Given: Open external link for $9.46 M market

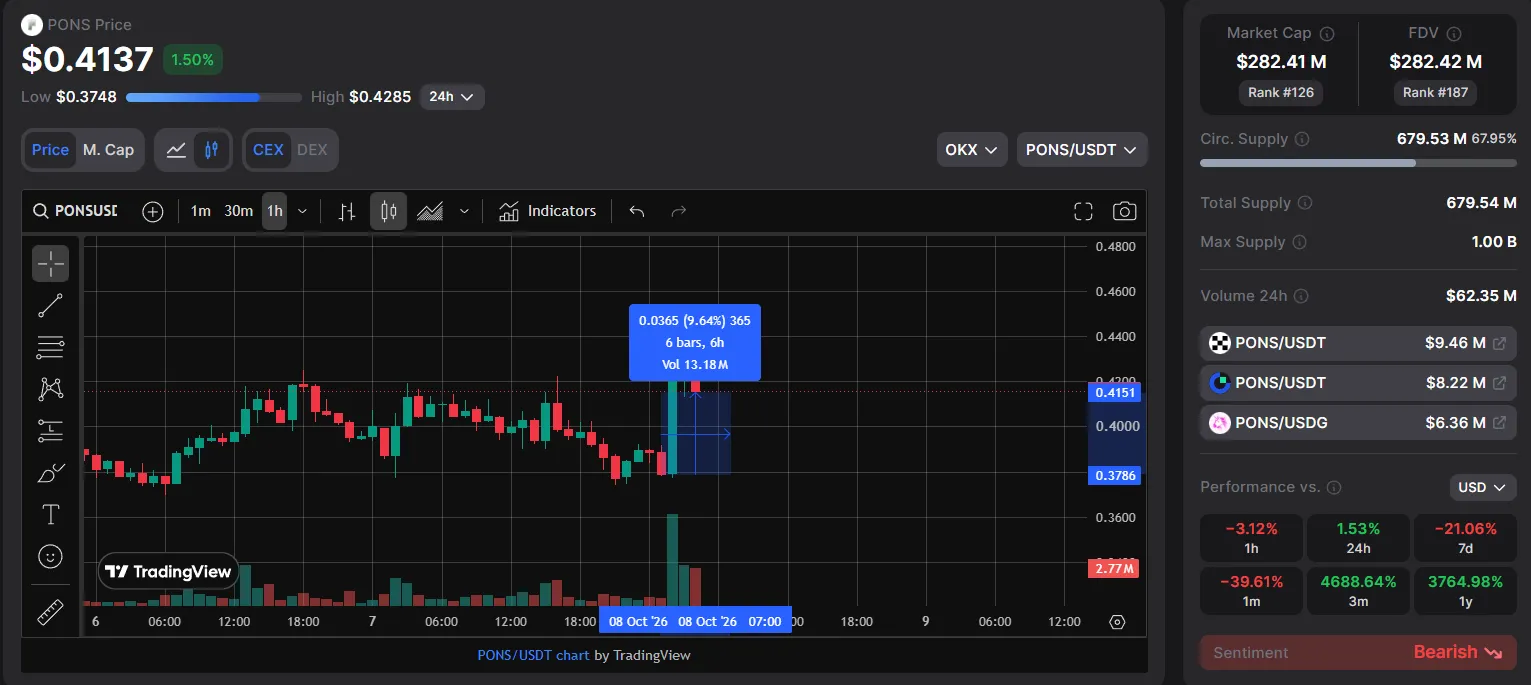Looking at the screenshot, I should pyautogui.click(x=1500, y=343).
